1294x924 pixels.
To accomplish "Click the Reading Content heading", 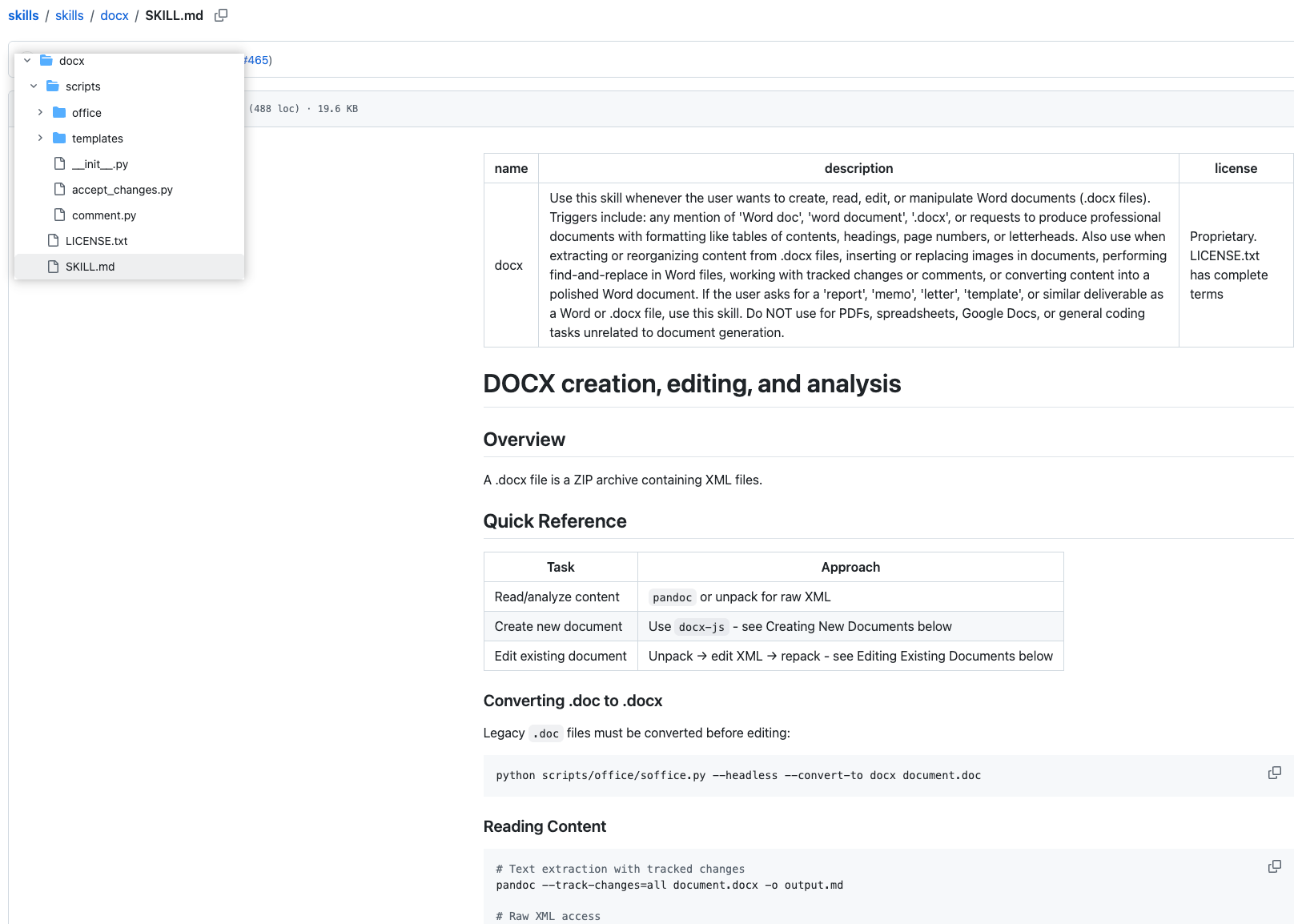I will click(x=545, y=826).
